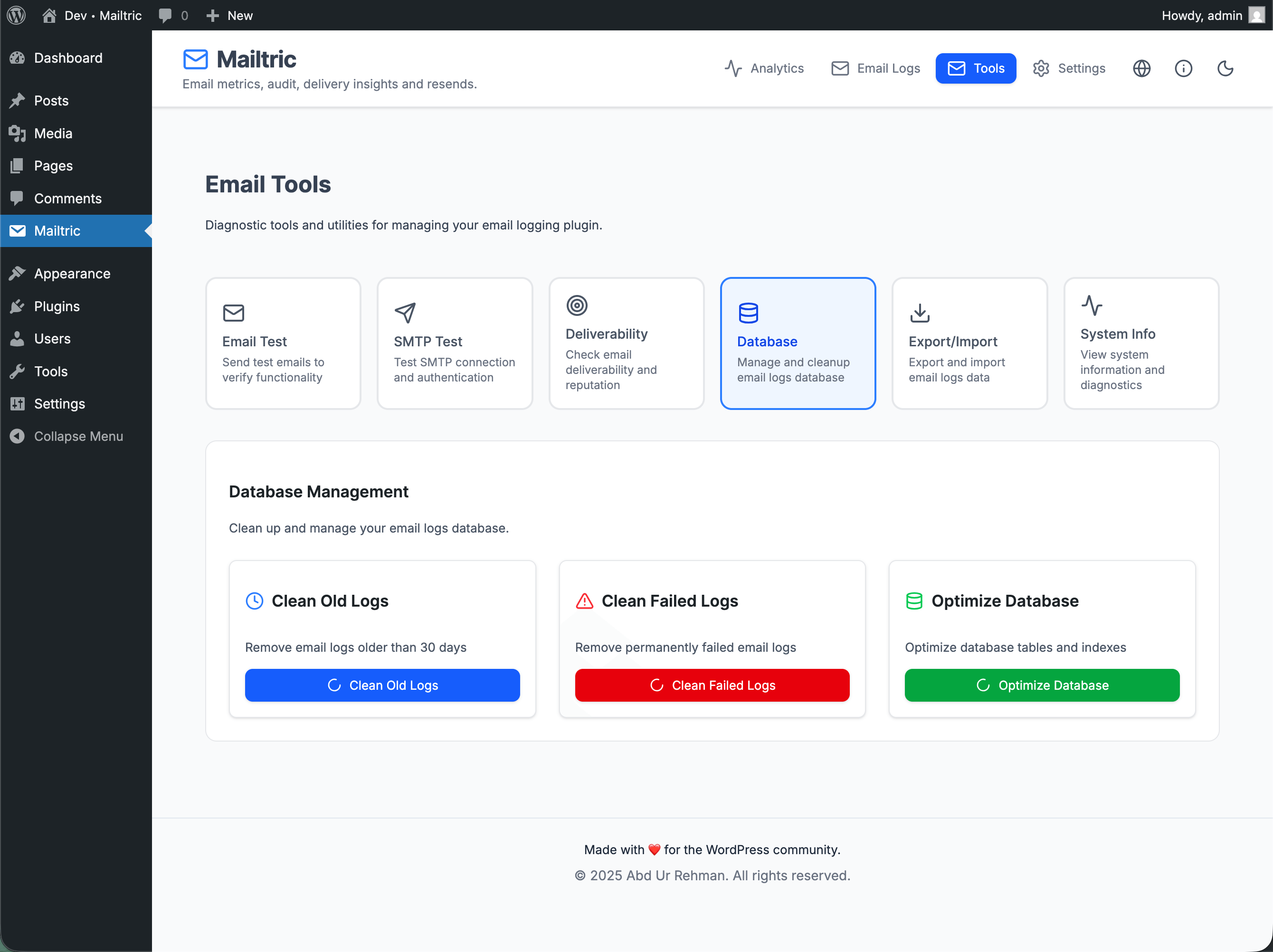The image size is (1273, 952).
Task: View System Info diagnostics
Action: click(1140, 343)
